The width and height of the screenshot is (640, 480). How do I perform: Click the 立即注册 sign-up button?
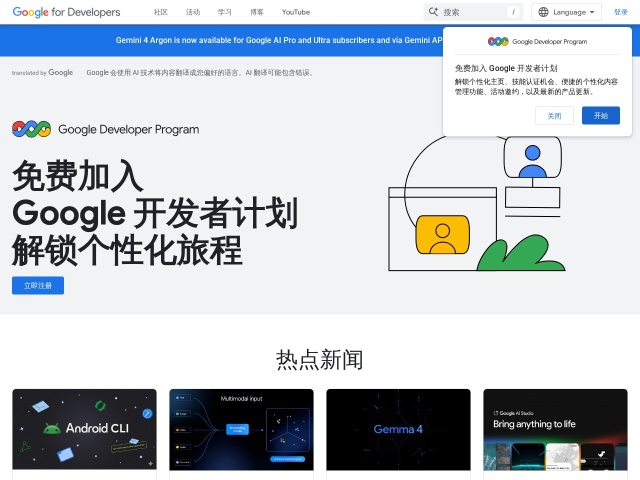[38, 285]
